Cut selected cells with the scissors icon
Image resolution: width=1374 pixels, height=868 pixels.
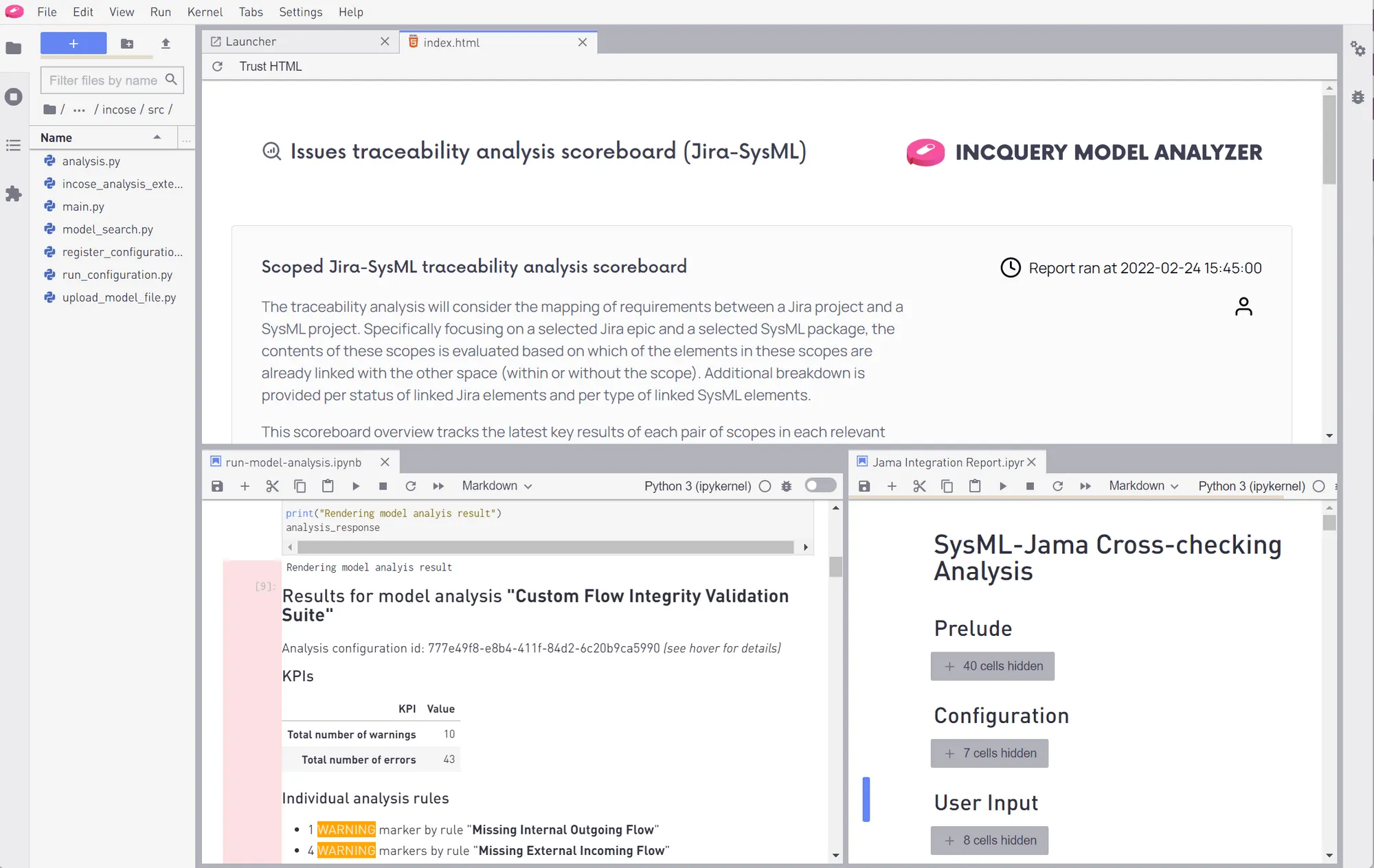tap(272, 486)
